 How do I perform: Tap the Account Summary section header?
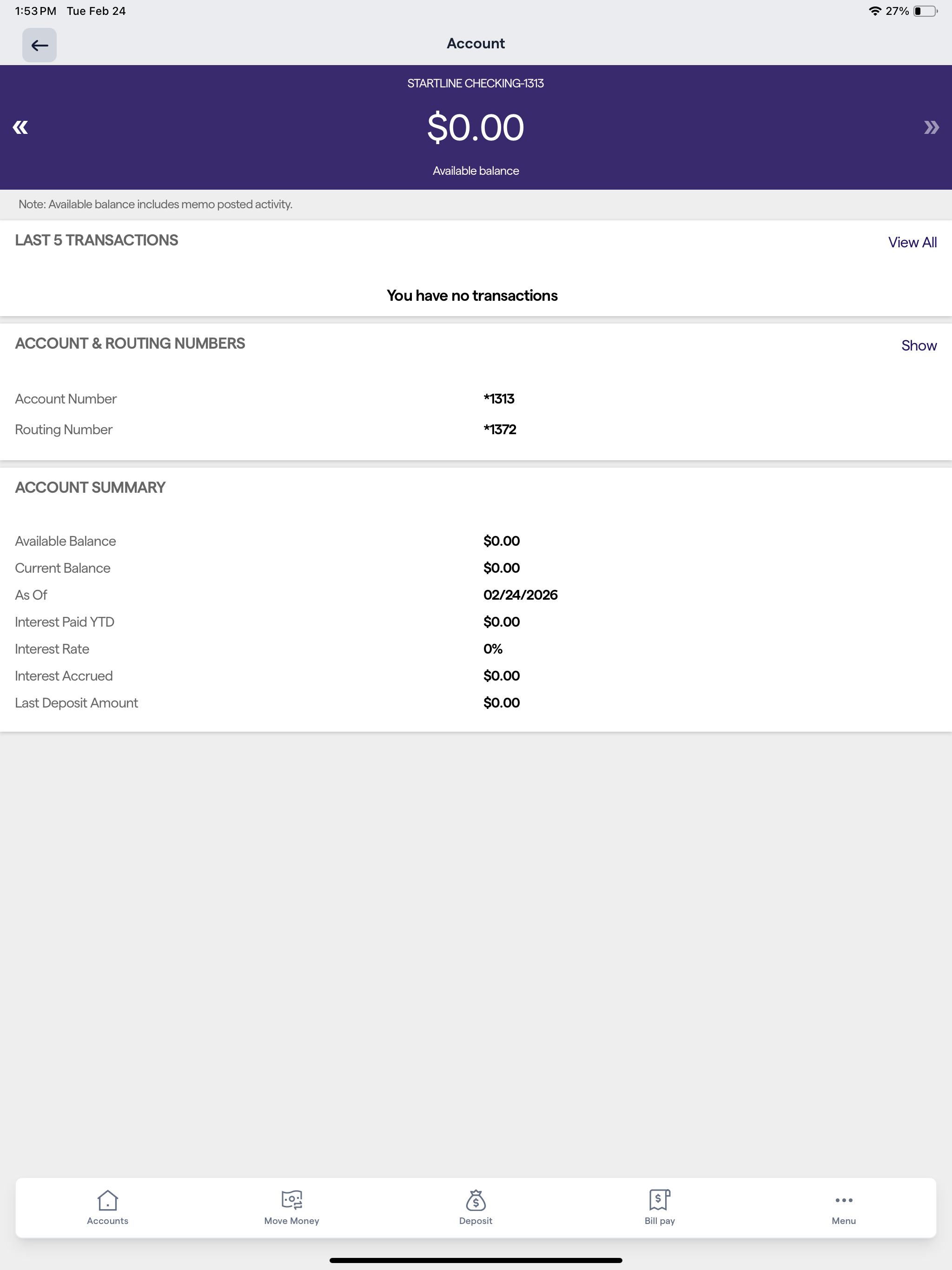[x=90, y=488]
